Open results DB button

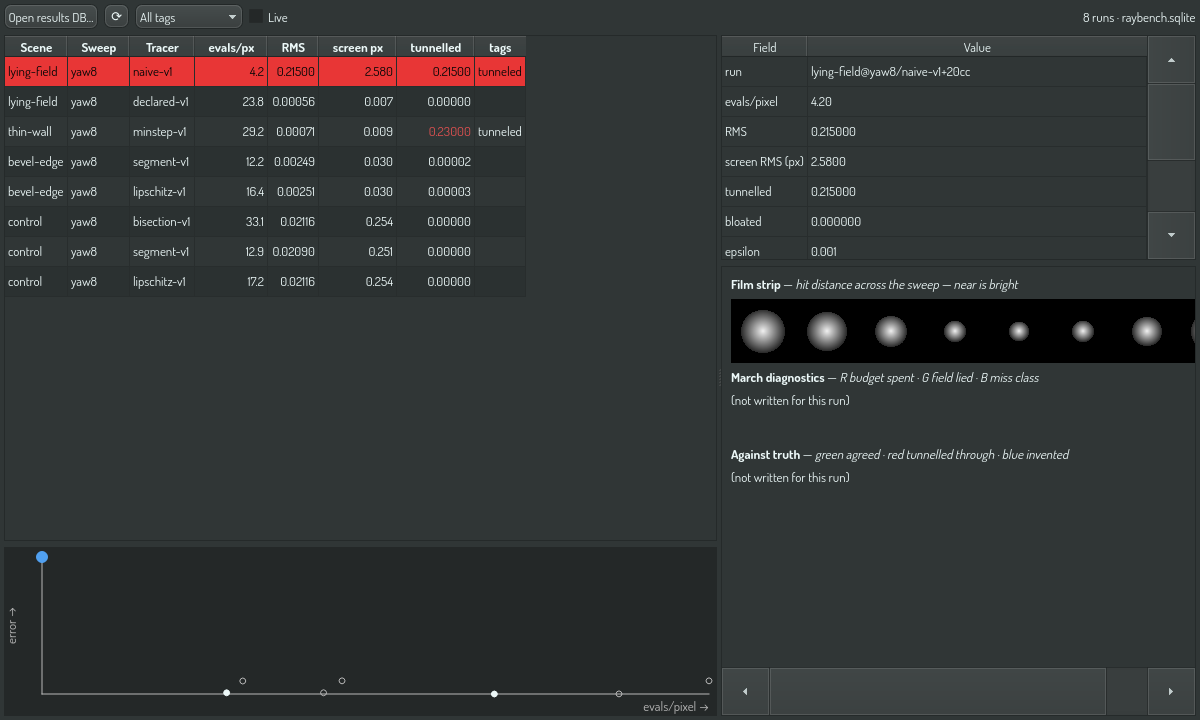(x=51, y=17)
